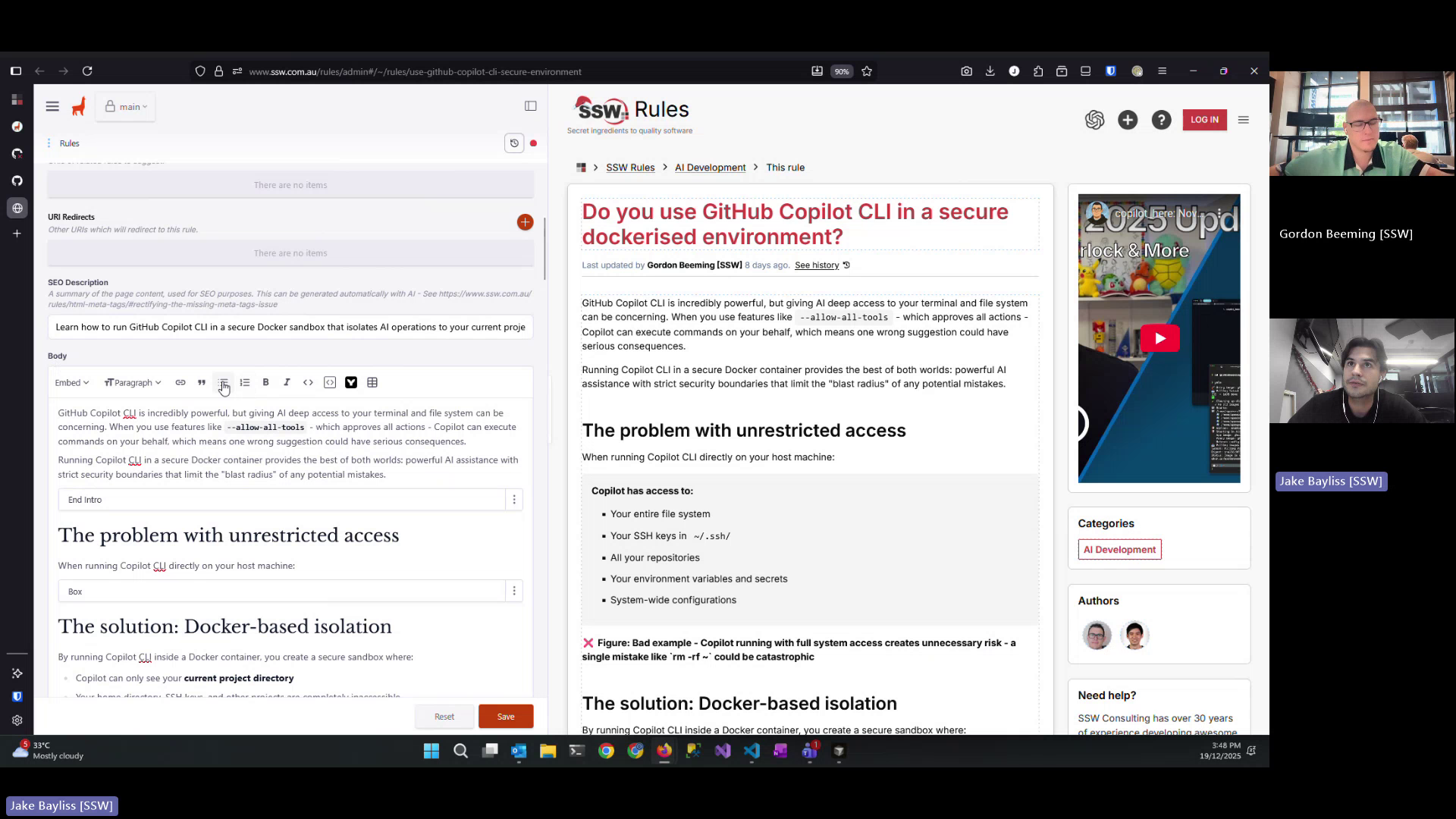
Task: Click the orange llama Tina logo
Action: 79,107
